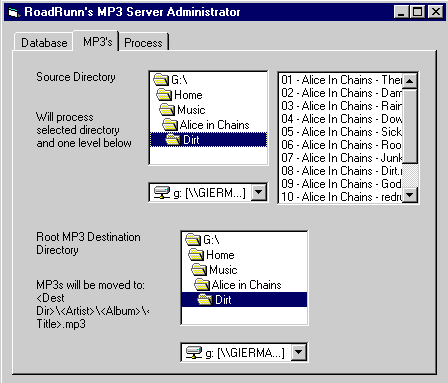Select Alice in Chains in Source Directory tree
This screenshot has height=383, width=448.
214,125
